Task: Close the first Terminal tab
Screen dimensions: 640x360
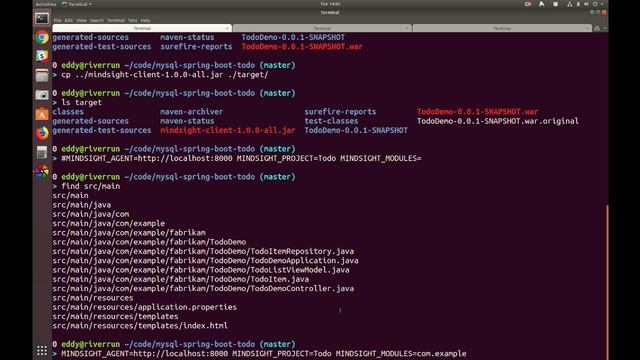Action: (227, 28)
